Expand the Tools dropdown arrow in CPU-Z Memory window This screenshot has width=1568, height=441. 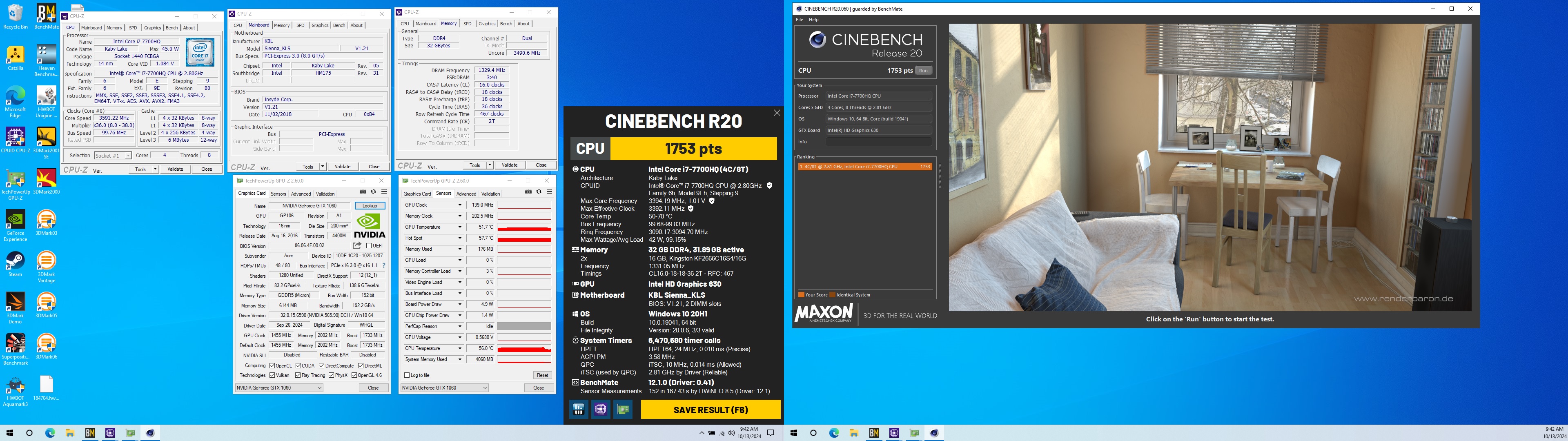(490, 165)
